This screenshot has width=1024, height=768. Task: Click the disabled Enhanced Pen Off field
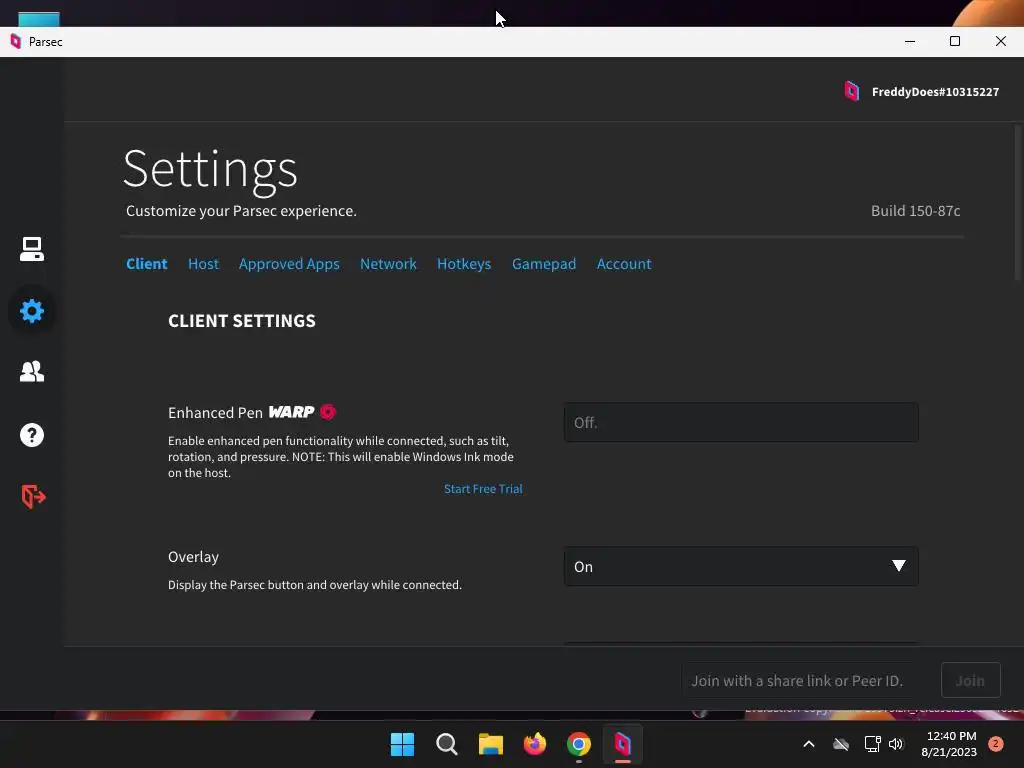(741, 423)
